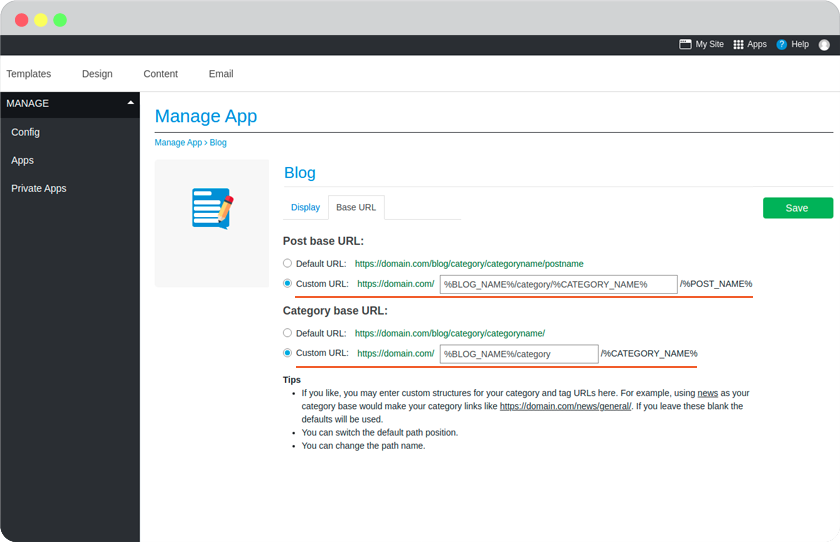This screenshot has height=542, width=840.
Task: Click the category base custom URL field
Action: [519, 354]
